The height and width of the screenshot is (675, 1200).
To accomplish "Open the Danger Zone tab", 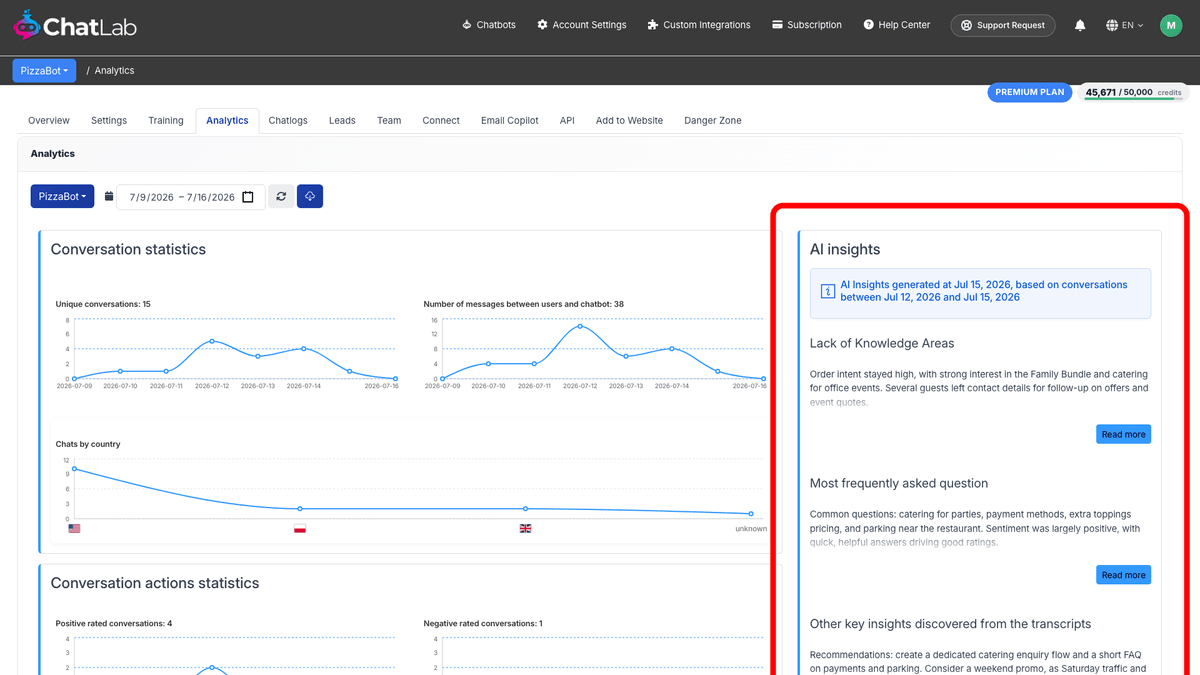I will [x=713, y=121].
